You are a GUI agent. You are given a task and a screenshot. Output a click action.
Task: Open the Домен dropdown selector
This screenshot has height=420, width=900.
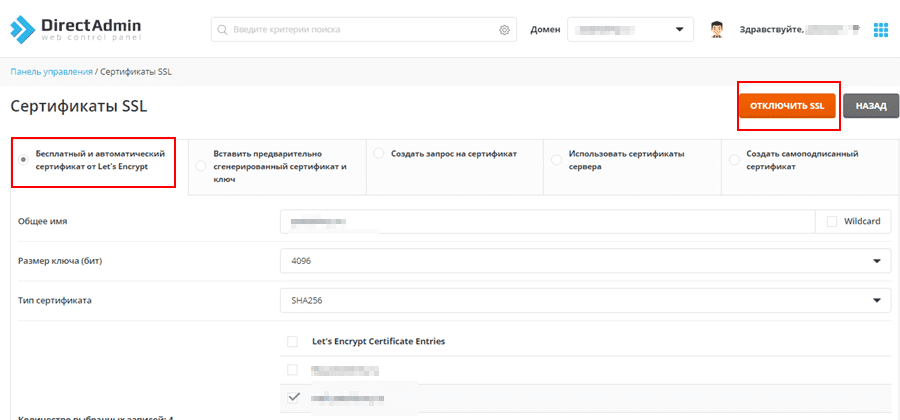click(x=630, y=29)
